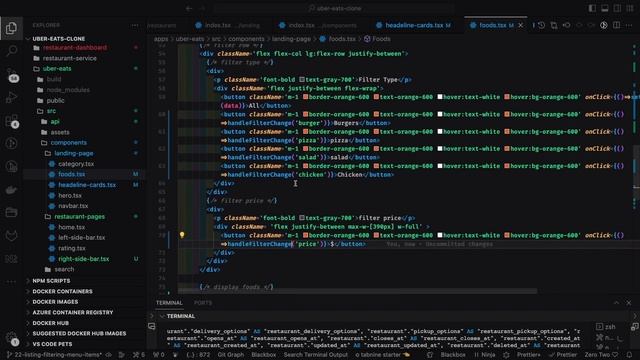Open navbar.tsx in the explorer
The image size is (640, 360).
pos(73,206)
